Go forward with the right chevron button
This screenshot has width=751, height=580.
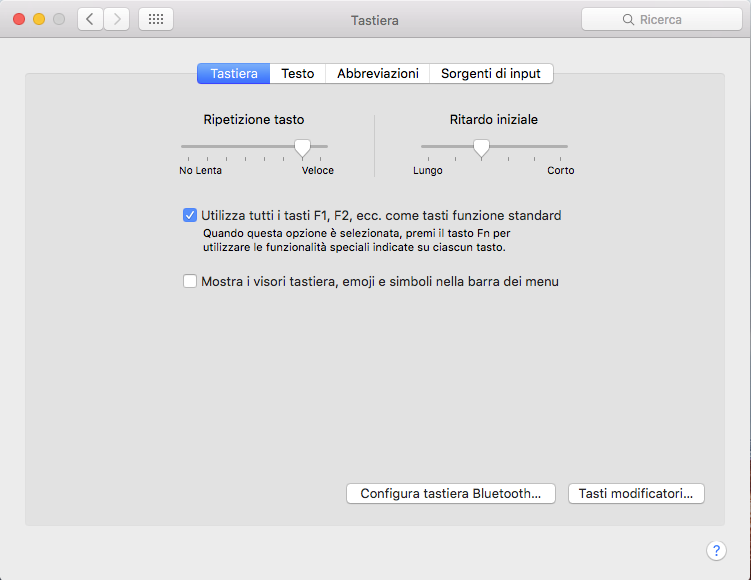(117, 20)
